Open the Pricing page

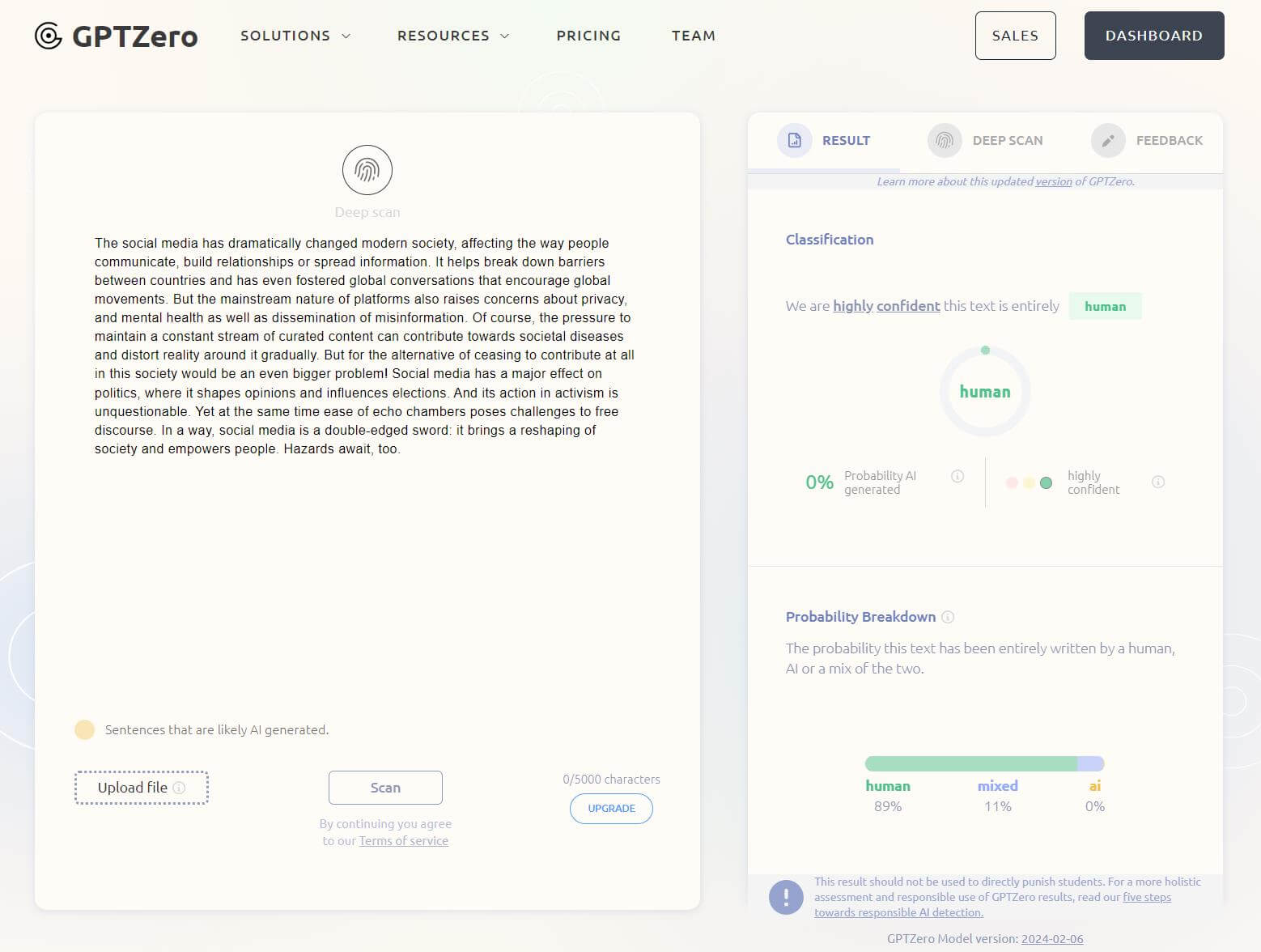tap(588, 36)
